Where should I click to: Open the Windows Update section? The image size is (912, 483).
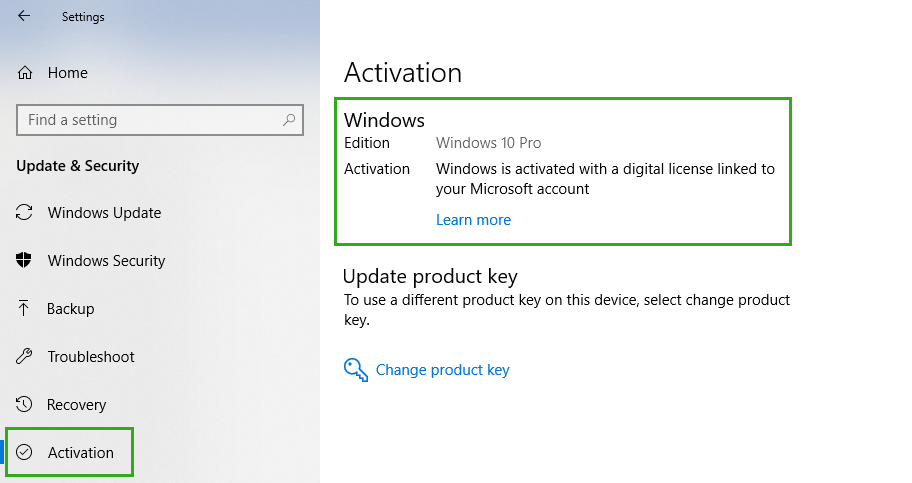pos(104,212)
